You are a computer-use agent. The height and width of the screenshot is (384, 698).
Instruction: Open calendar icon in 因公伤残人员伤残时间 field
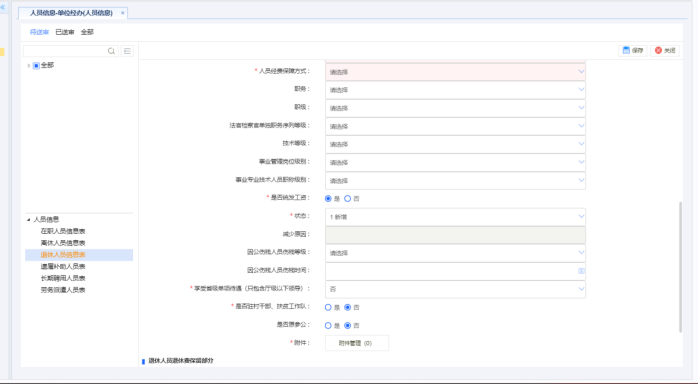pos(581,271)
